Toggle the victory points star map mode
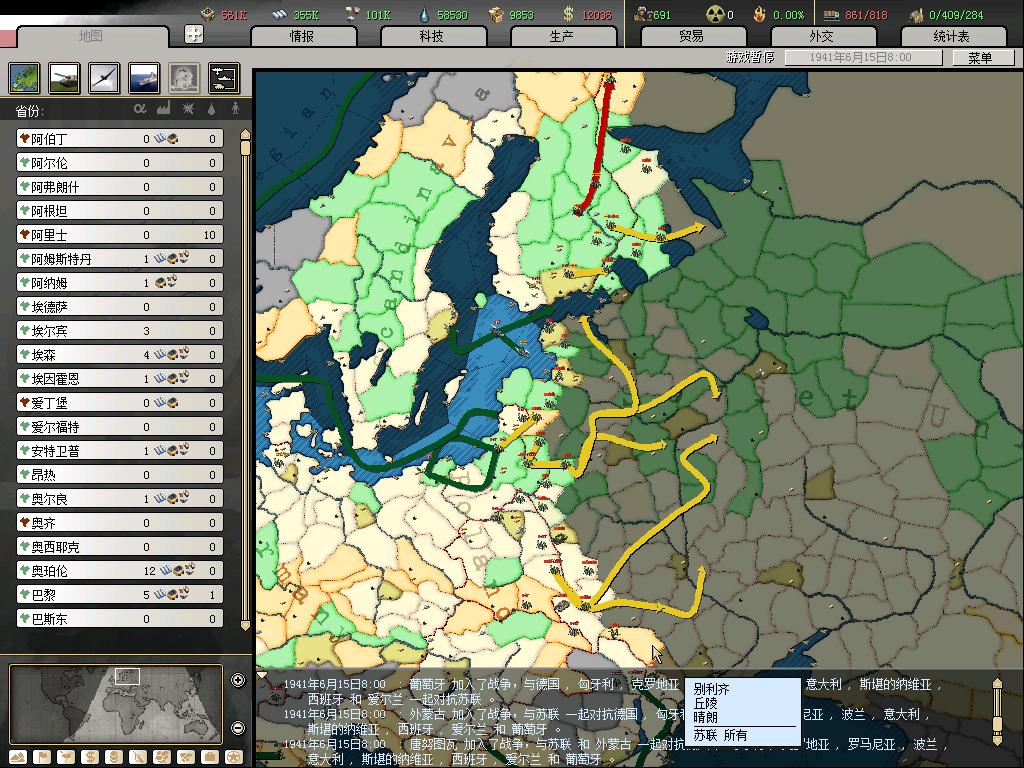Image resolution: width=1024 pixels, height=768 pixels. tap(234, 756)
